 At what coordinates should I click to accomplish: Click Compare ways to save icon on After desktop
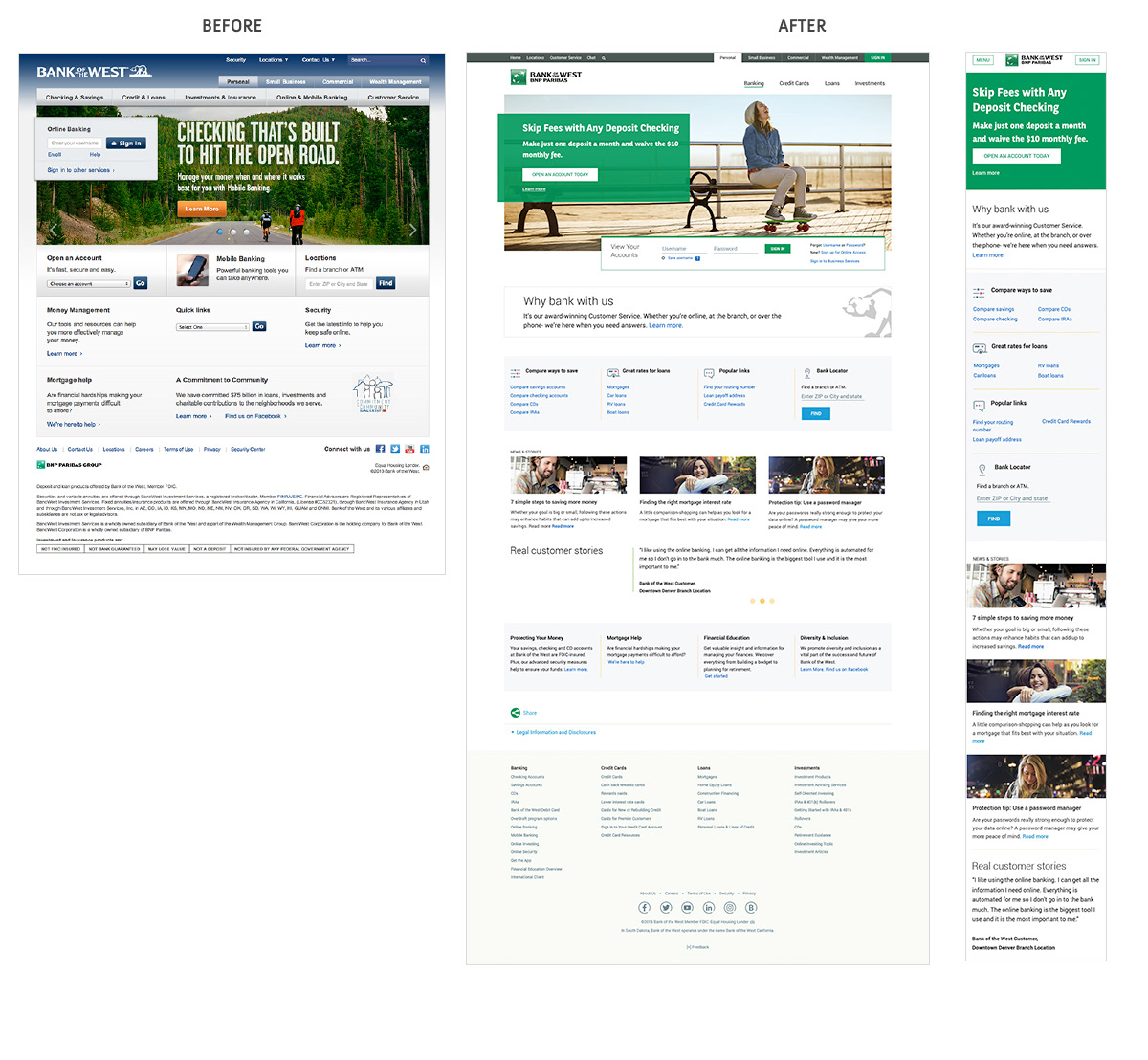pos(516,372)
